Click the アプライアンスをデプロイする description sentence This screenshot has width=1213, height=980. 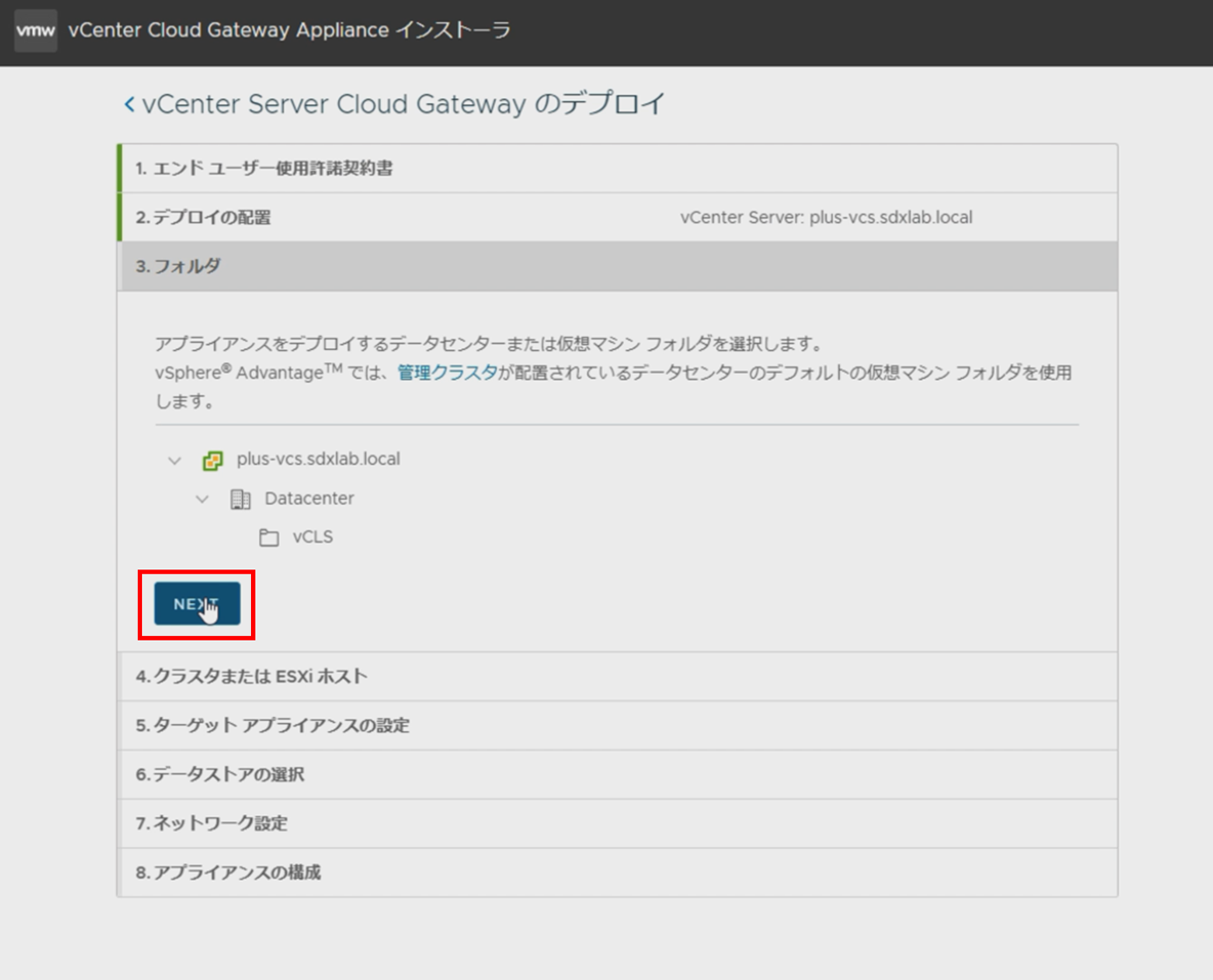click(489, 344)
